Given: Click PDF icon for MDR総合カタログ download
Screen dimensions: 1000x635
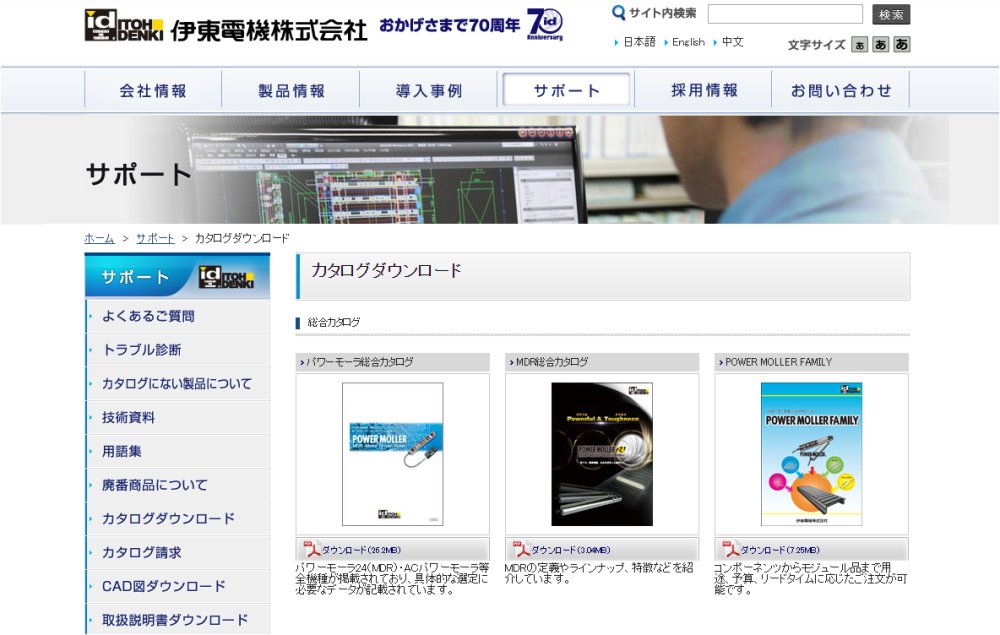Looking at the screenshot, I should click(521, 550).
